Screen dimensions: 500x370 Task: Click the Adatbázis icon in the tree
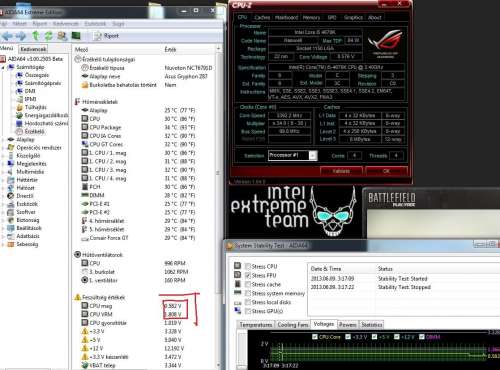click(11, 236)
